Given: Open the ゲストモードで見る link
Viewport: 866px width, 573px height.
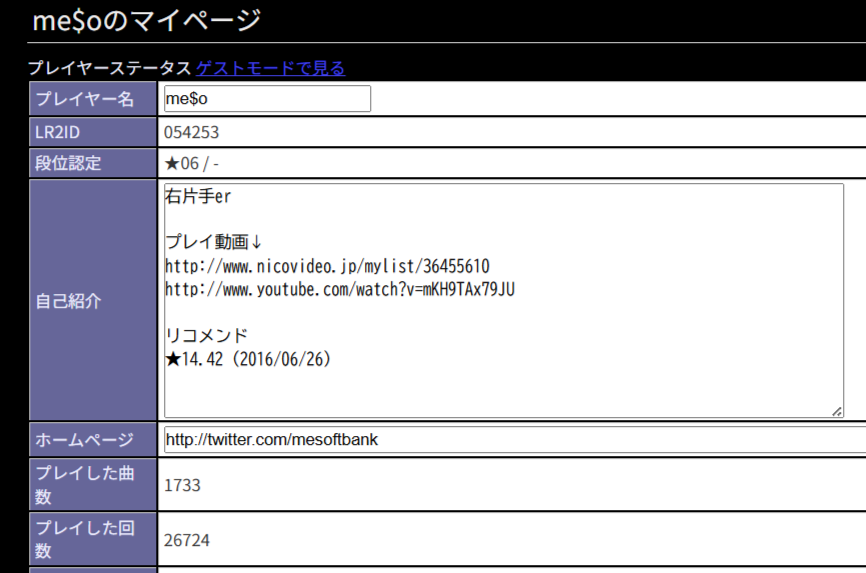Looking at the screenshot, I should coord(271,68).
